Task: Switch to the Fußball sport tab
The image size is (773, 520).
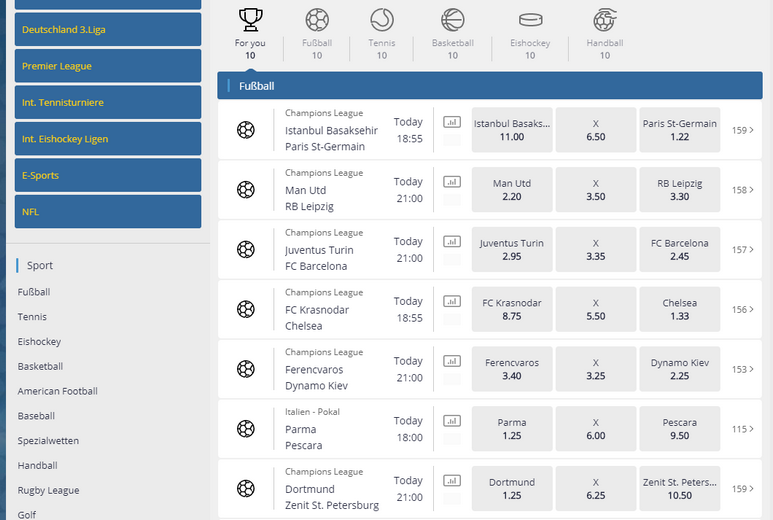Action: coord(317,34)
